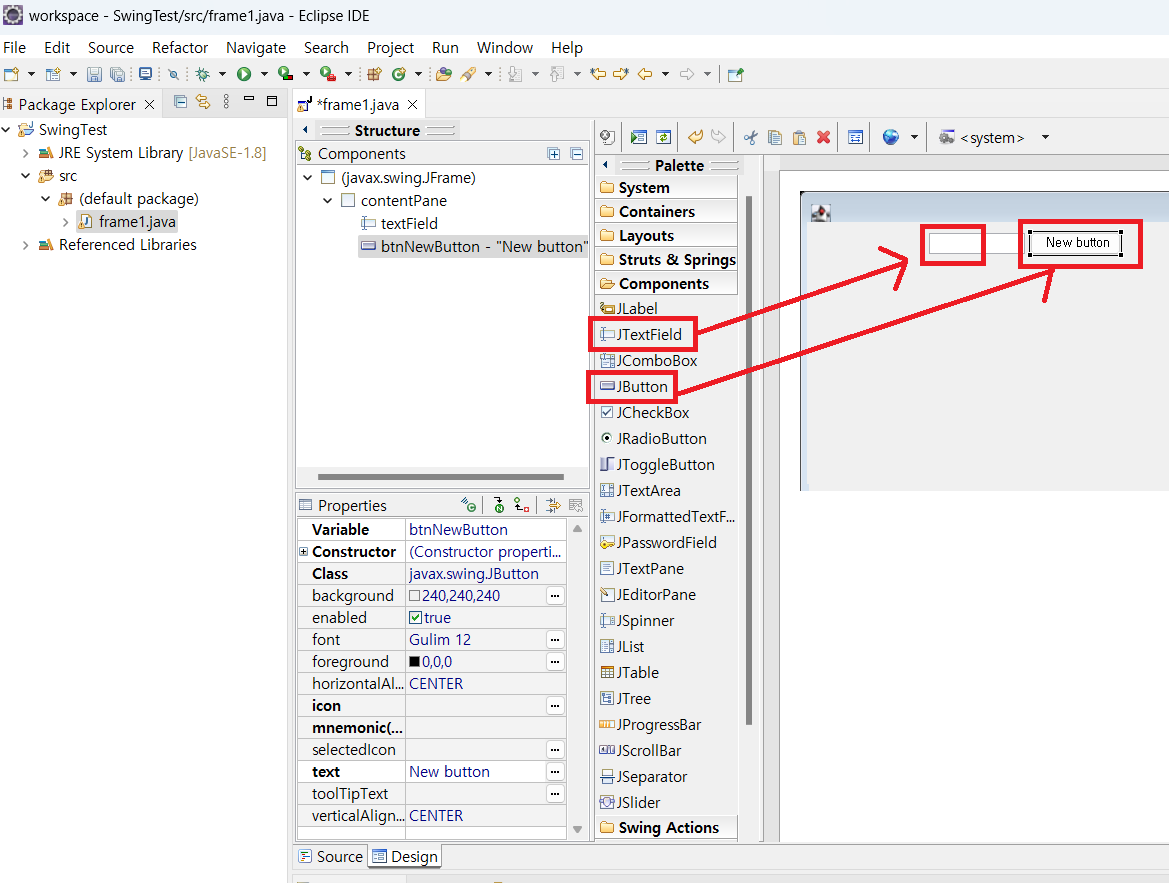Open the Refactor menu
The image size is (1169, 883).
tap(180, 48)
